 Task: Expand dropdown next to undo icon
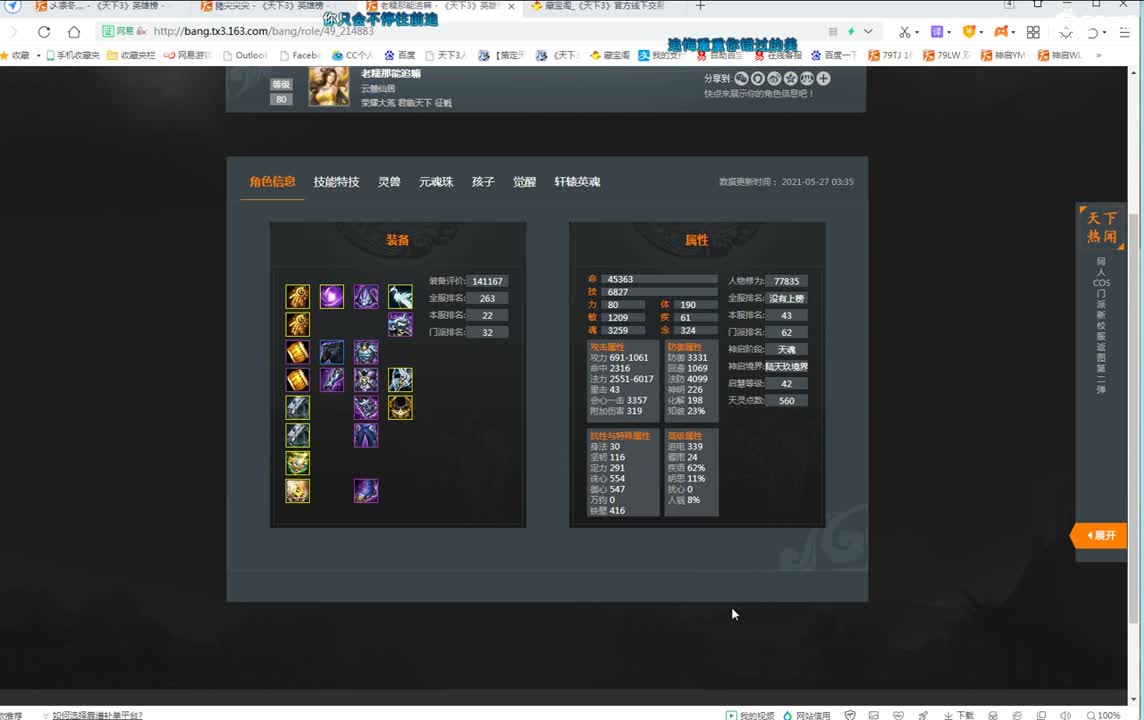1105,32
